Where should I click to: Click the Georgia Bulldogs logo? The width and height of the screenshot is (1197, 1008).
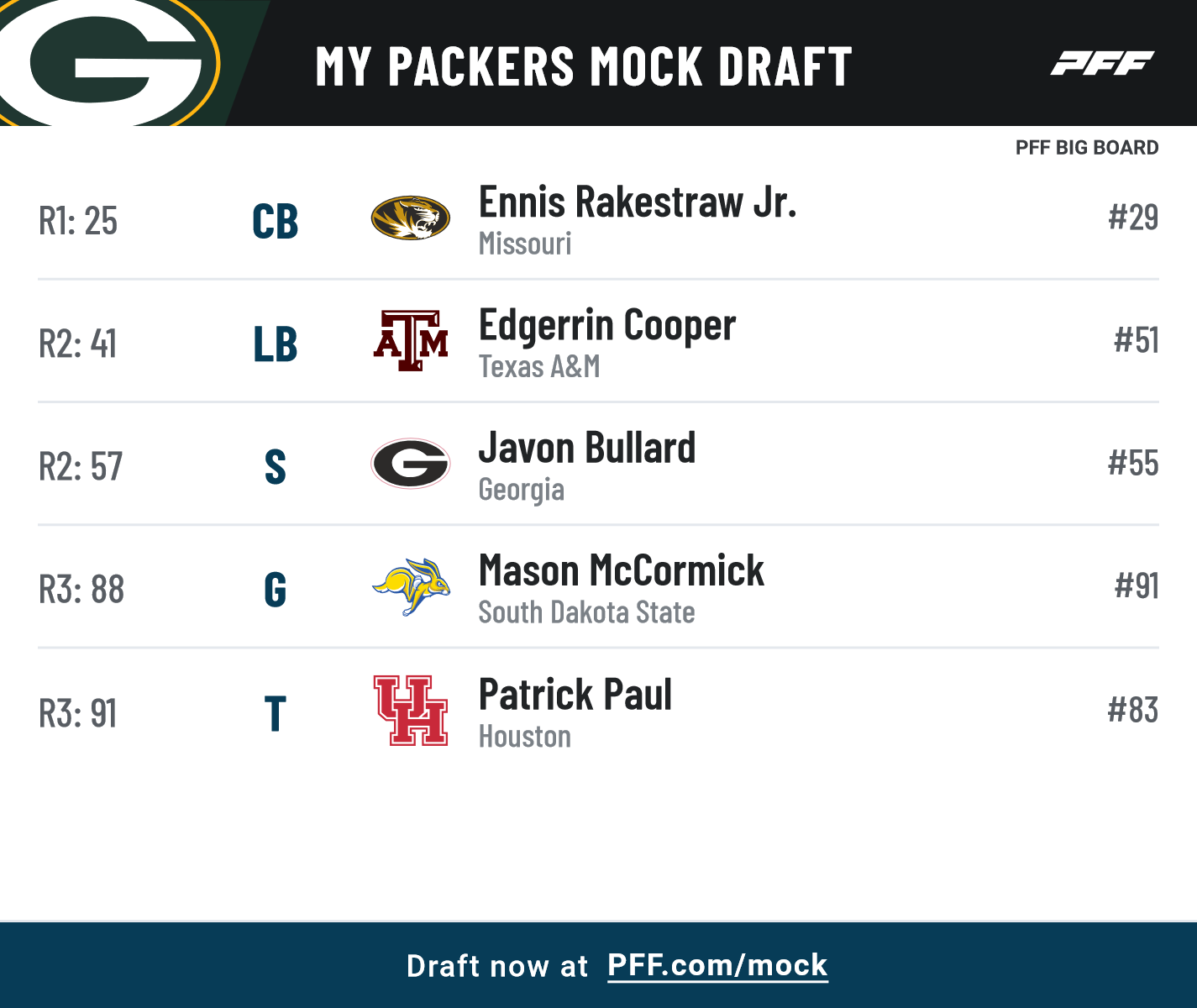click(x=411, y=464)
